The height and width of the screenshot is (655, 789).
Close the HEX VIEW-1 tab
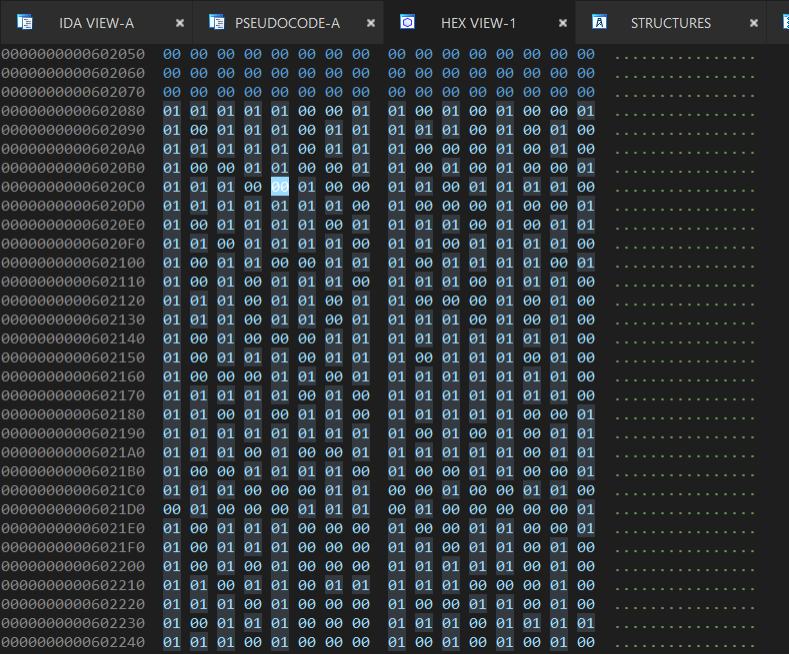563,23
